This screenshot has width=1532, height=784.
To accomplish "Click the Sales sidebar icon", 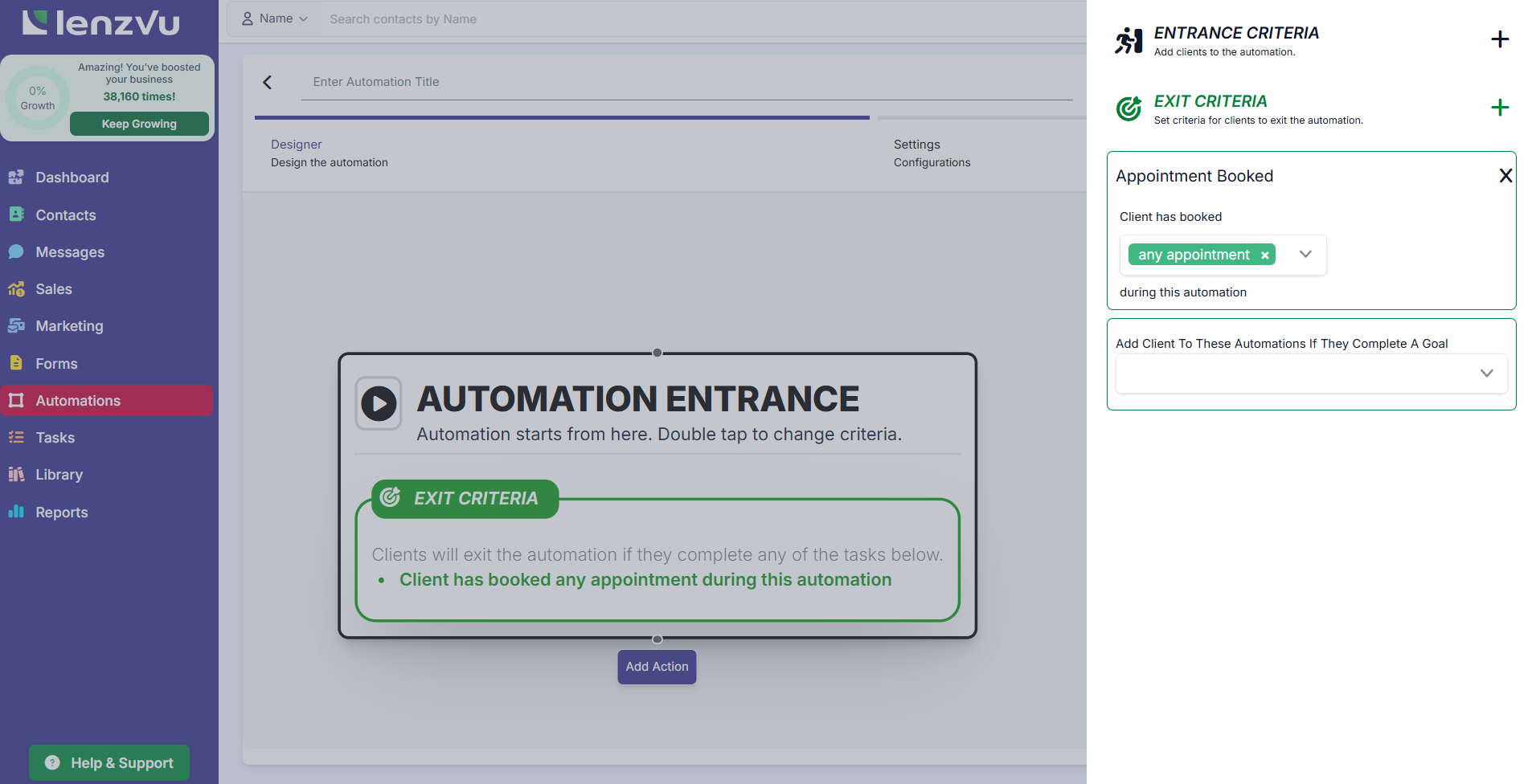I will pyautogui.click(x=16, y=289).
